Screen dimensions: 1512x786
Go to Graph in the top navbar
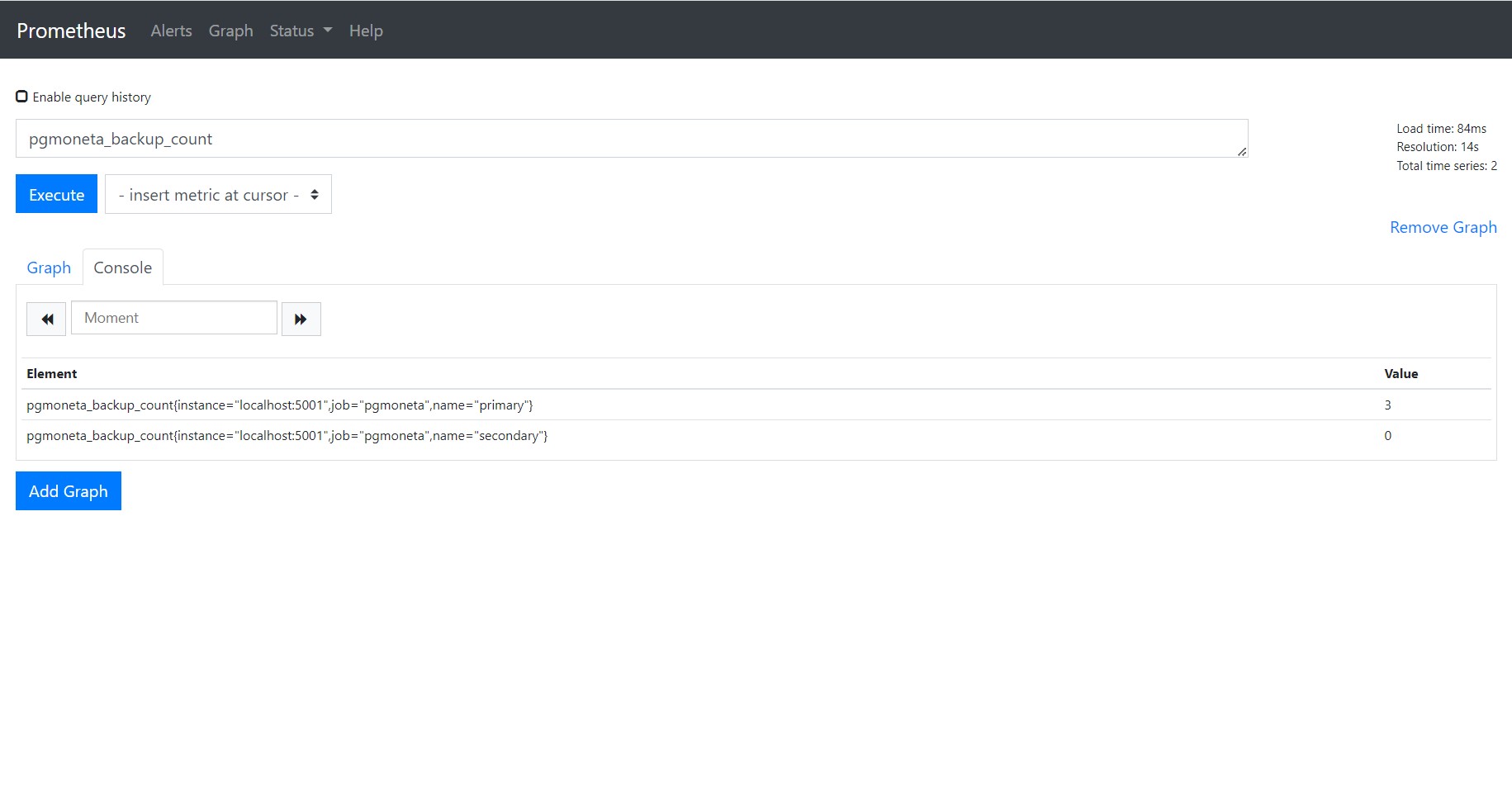coord(230,31)
